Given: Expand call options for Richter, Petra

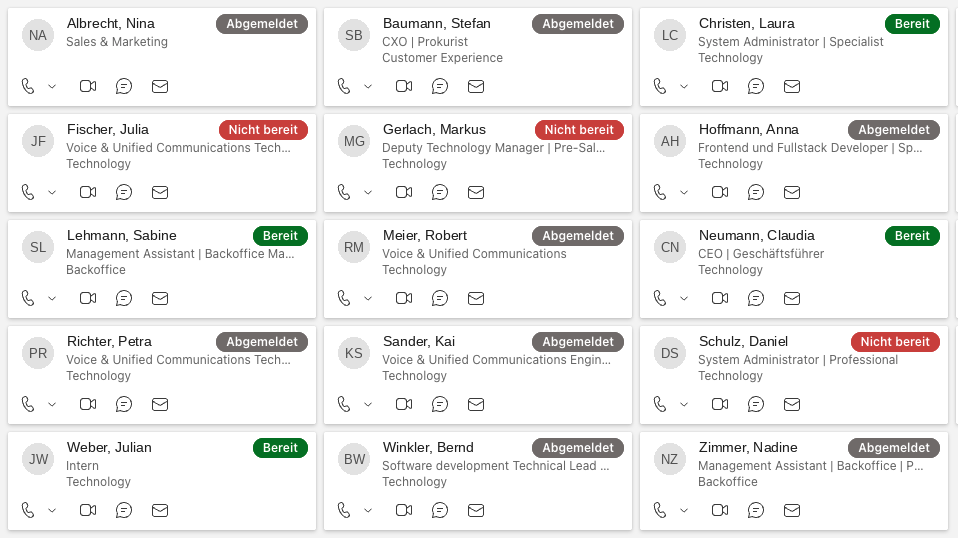Looking at the screenshot, I should [x=52, y=404].
